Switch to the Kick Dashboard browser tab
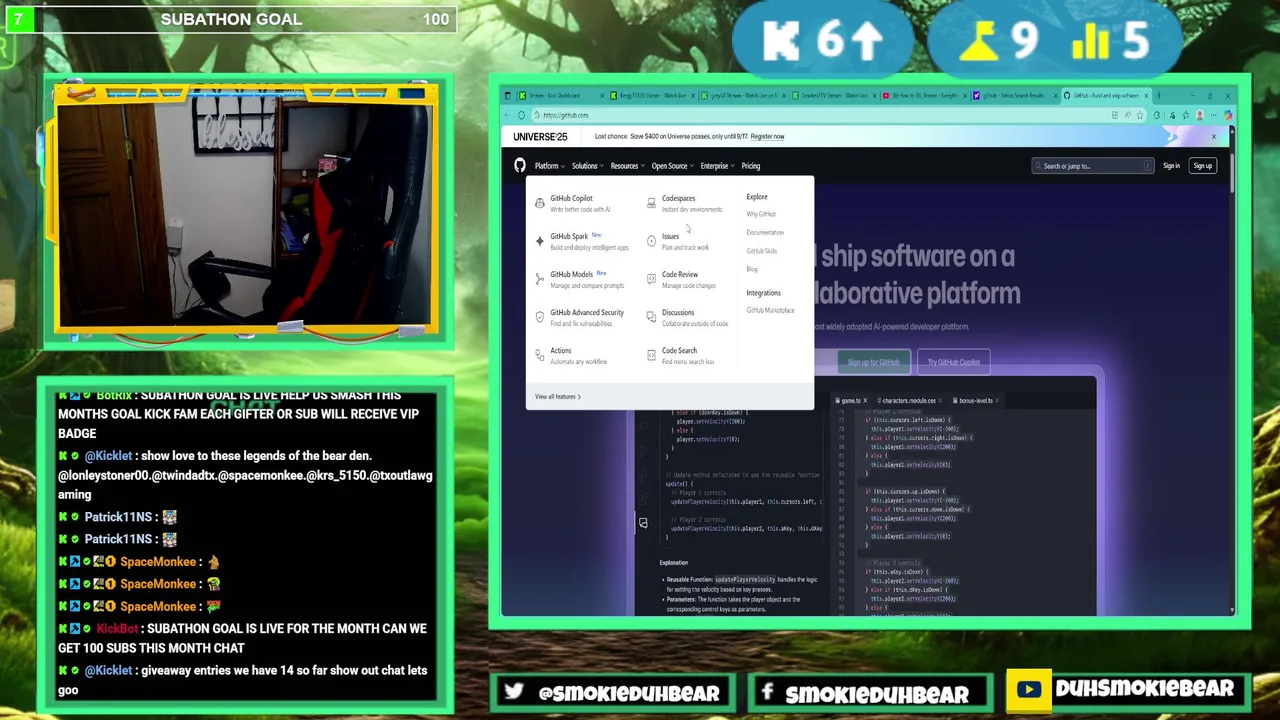Viewport: 1280px width, 720px height. (561, 96)
